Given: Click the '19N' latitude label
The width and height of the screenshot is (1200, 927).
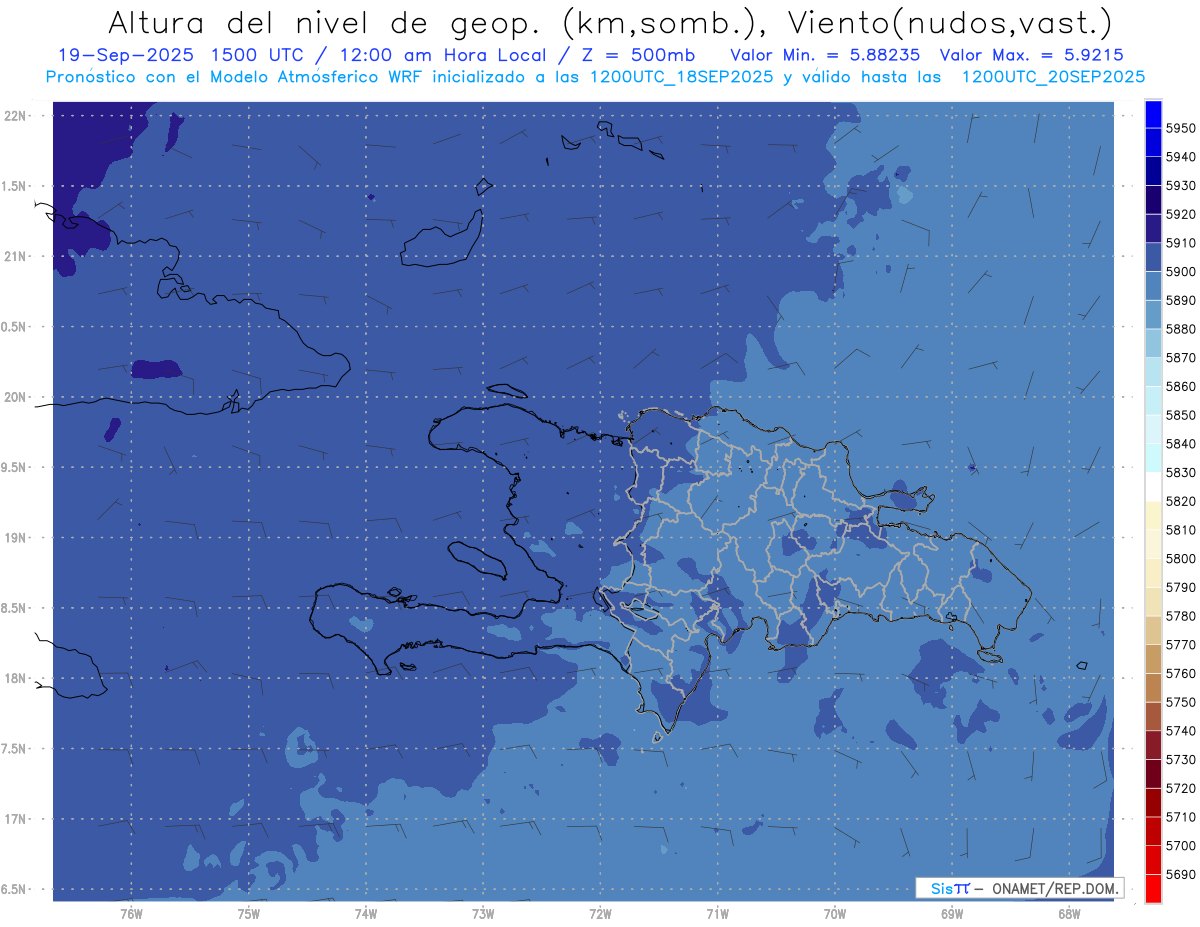Looking at the screenshot, I should pos(15,538).
